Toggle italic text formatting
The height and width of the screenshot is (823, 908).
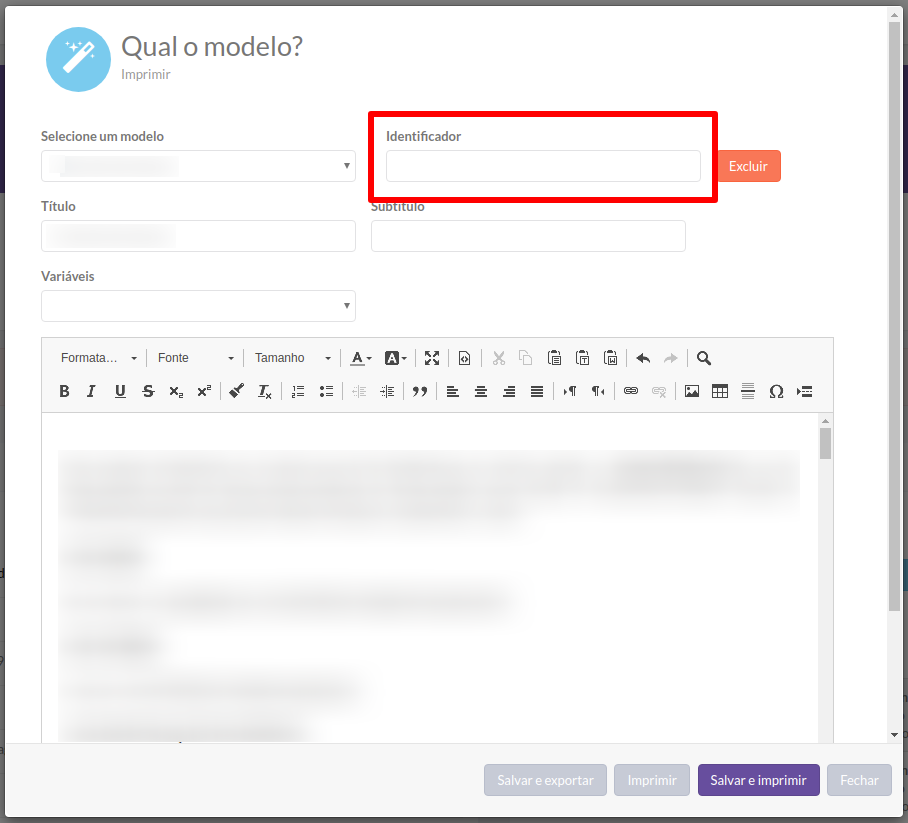pyautogui.click(x=91, y=392)
